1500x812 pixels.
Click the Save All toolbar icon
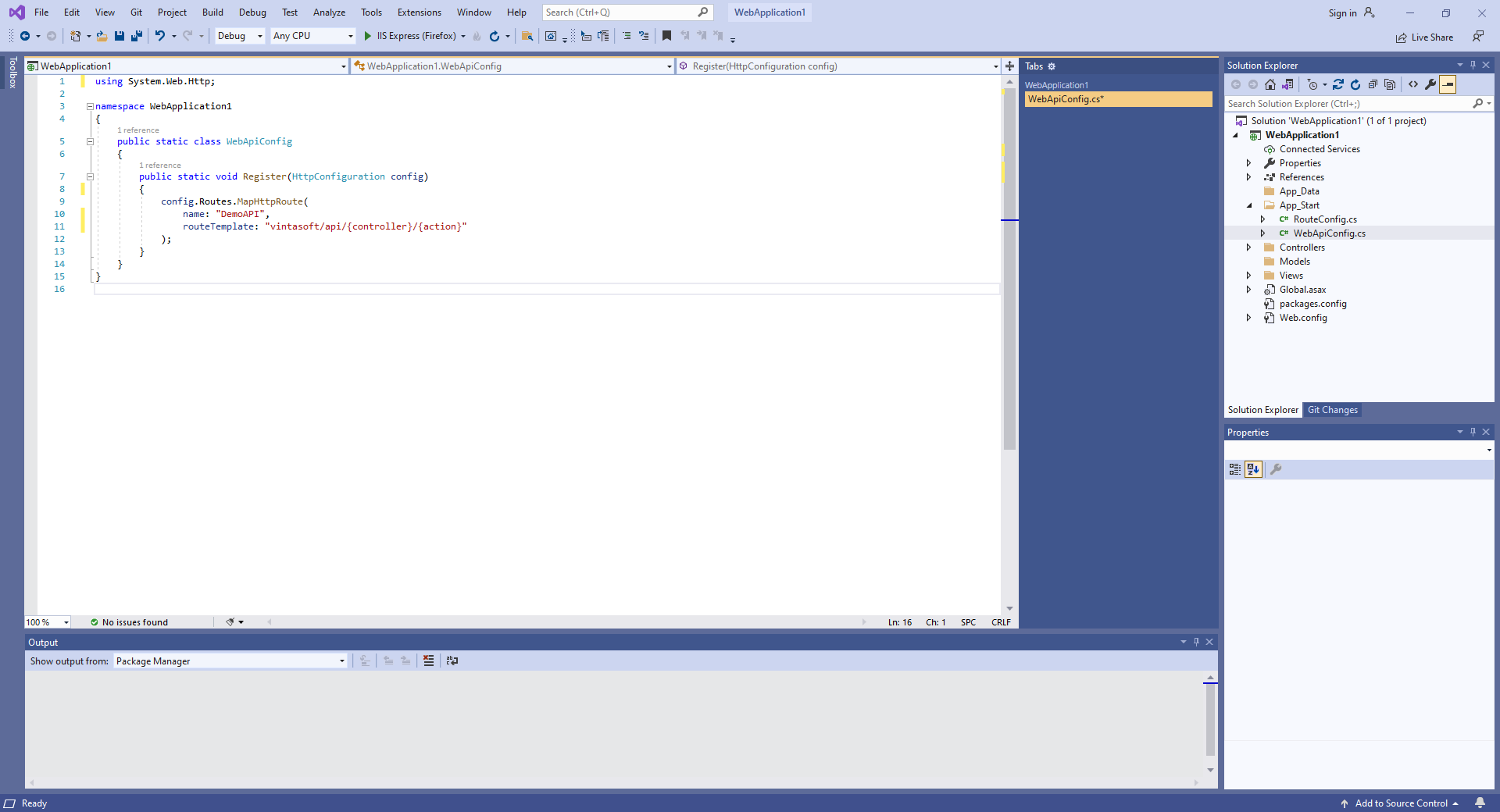pos(137,36)
